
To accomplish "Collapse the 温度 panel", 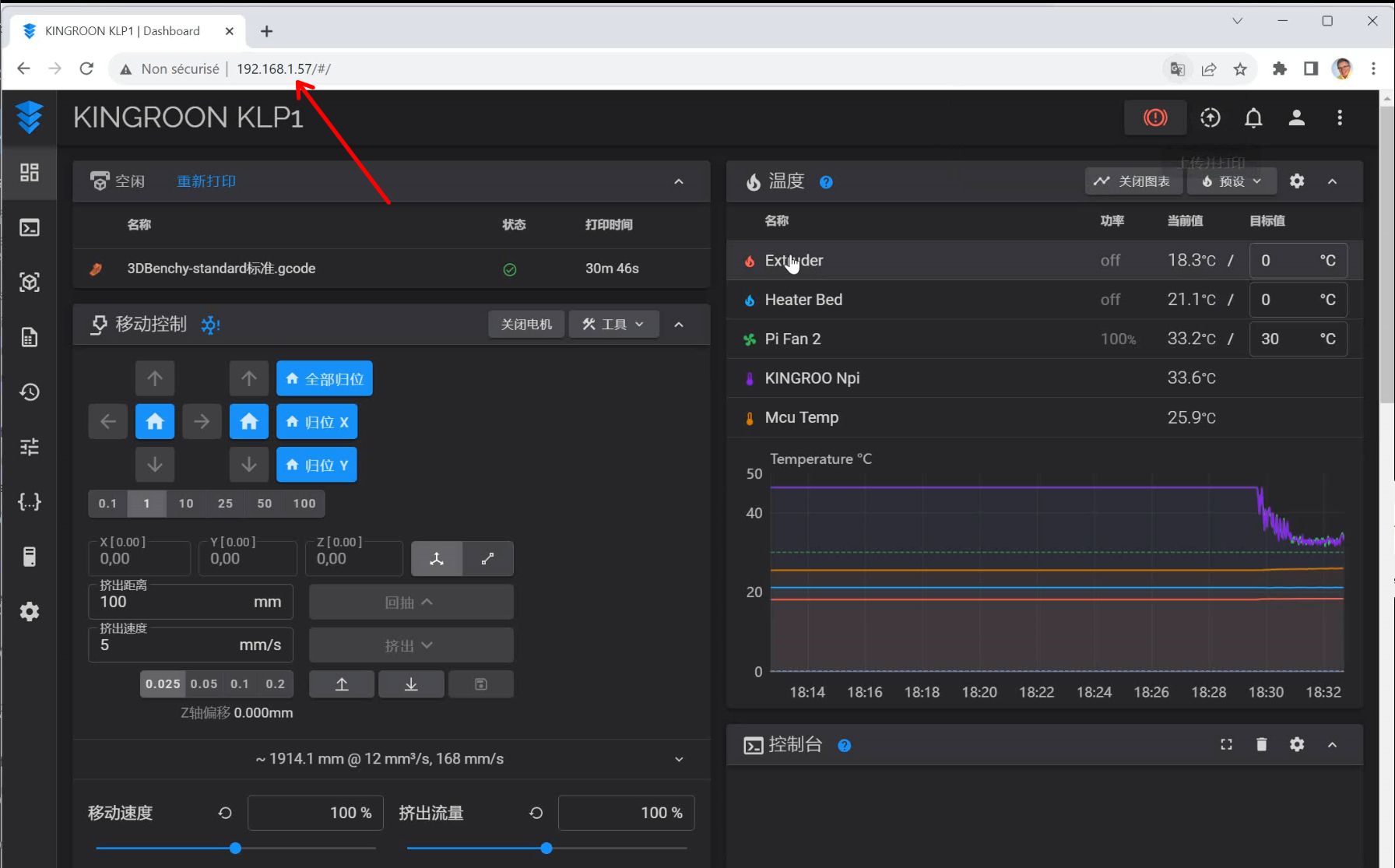I will pyautogui.click(x=1333, y=181).
